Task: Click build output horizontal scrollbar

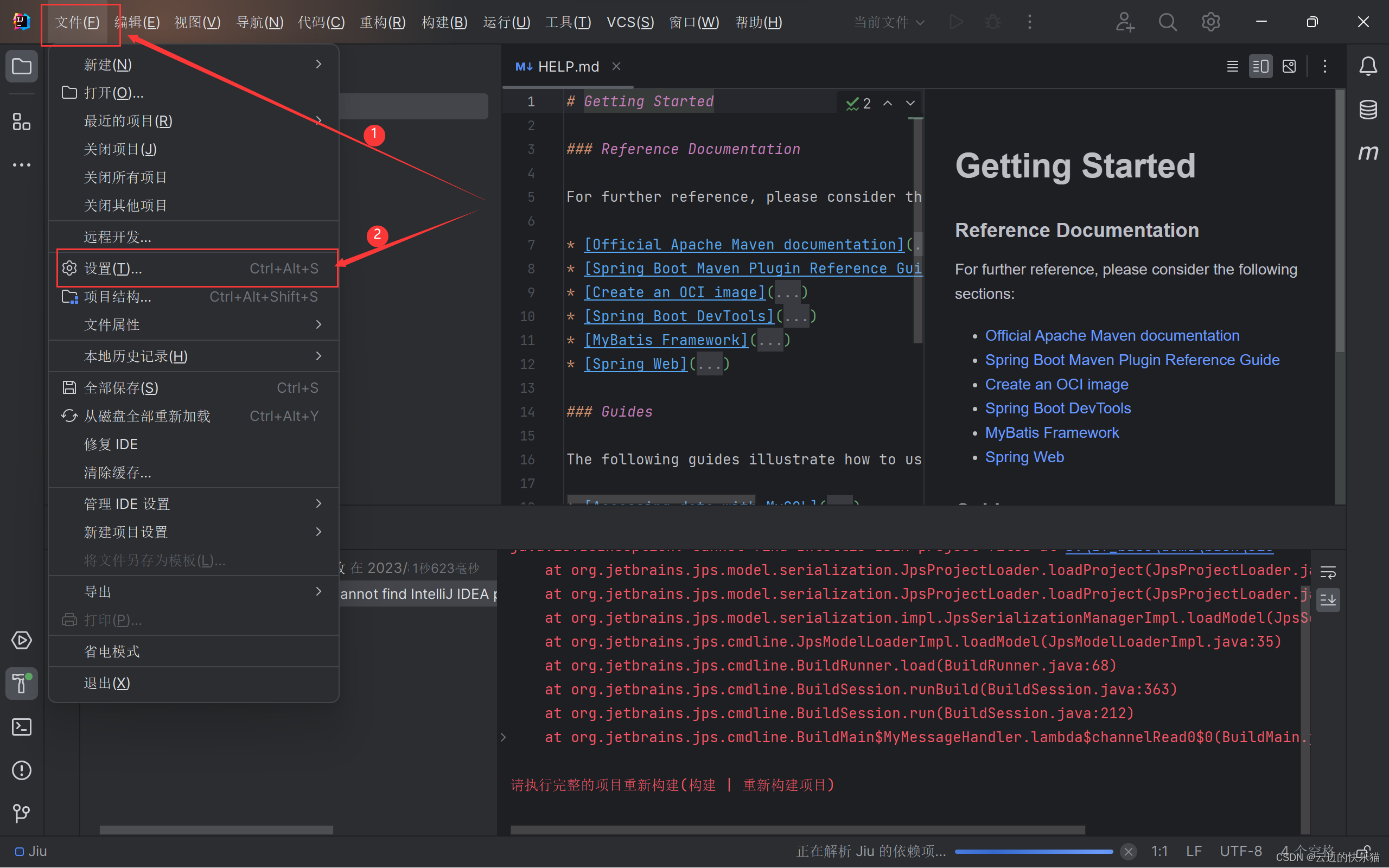Action: pyautogui.click(x=798, y=829)
